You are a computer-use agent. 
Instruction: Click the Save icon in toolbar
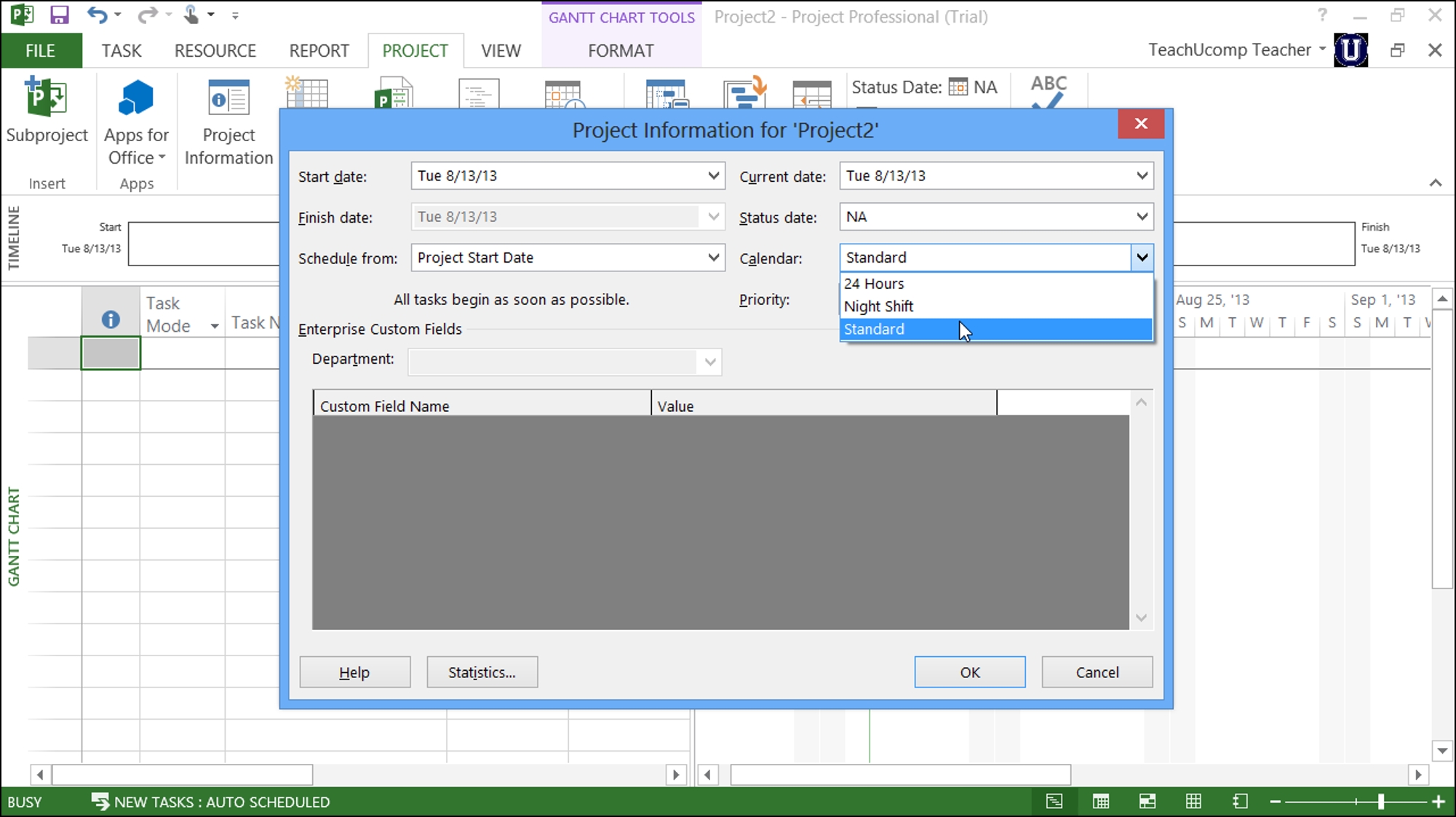click(x=60, y=17)
